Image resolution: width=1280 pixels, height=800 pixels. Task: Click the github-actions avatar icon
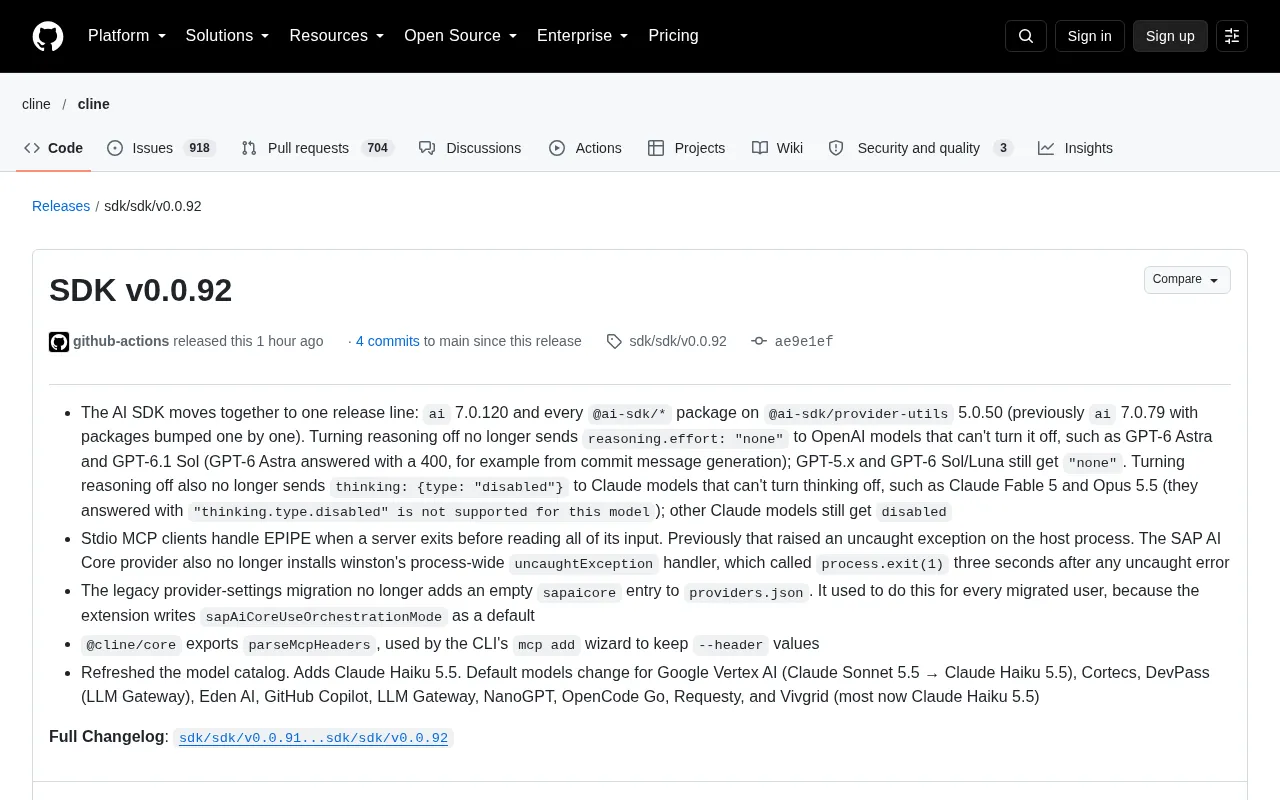(59, 342)
